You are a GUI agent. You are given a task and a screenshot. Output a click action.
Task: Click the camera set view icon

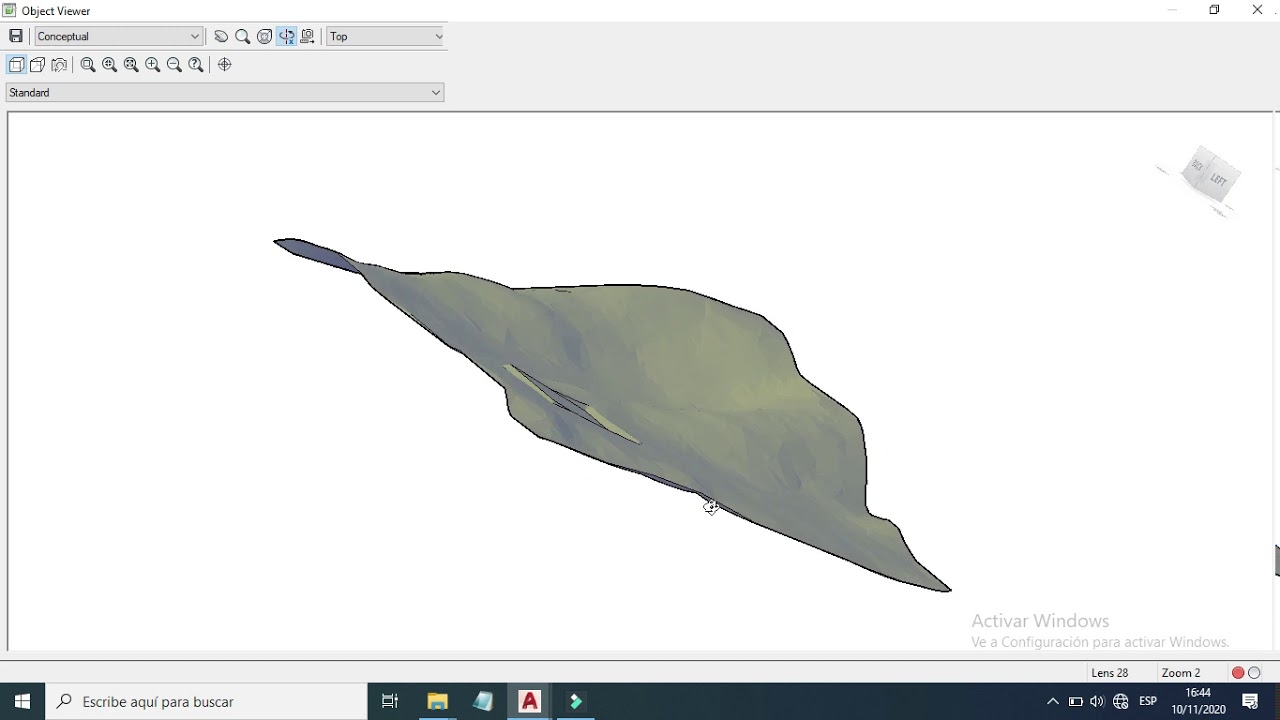(59, 64)
